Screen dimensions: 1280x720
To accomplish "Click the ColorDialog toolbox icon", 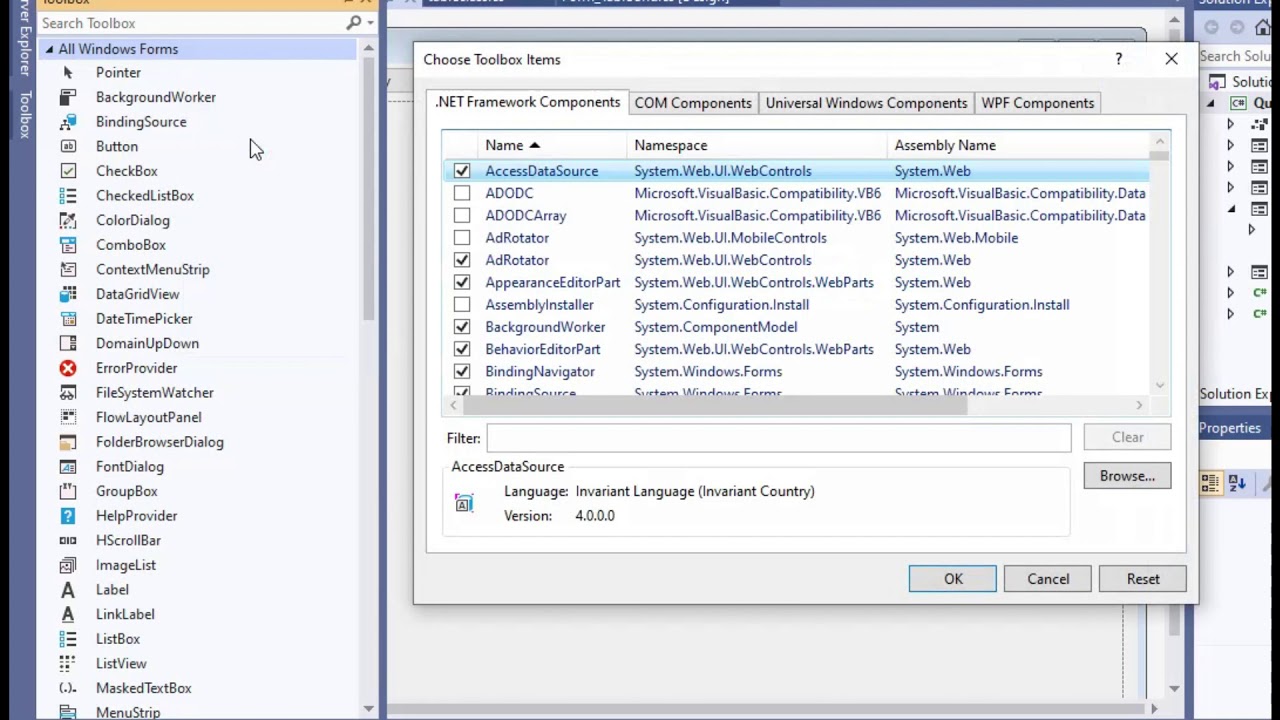I will coord(68,220).
